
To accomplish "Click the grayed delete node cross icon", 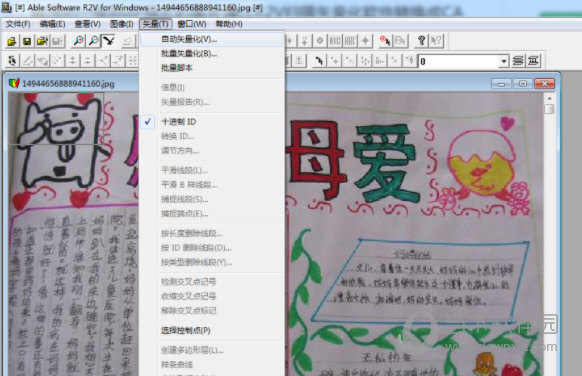I will (x=350, y=61).
